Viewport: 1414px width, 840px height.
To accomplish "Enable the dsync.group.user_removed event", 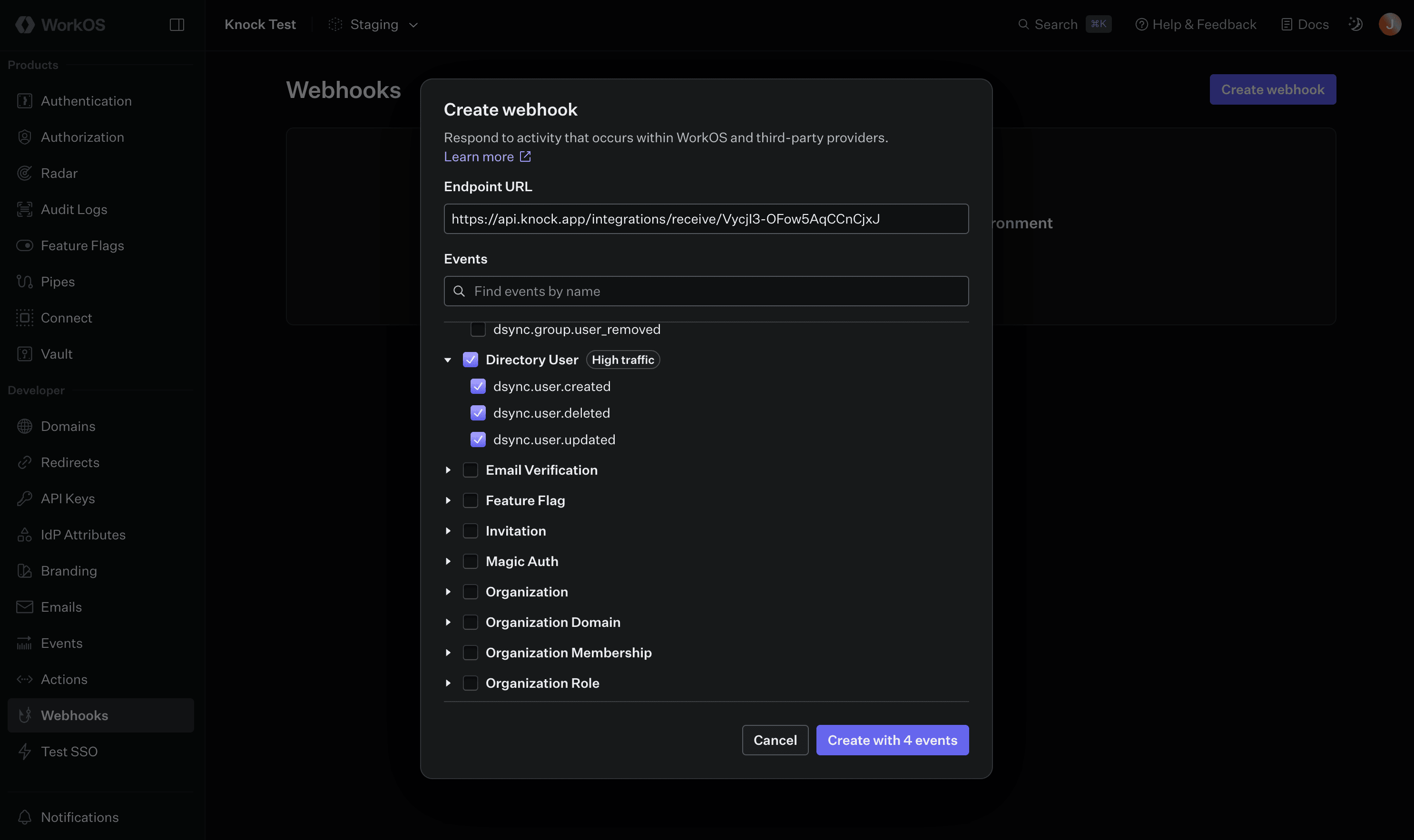I will tap(478, 329).
